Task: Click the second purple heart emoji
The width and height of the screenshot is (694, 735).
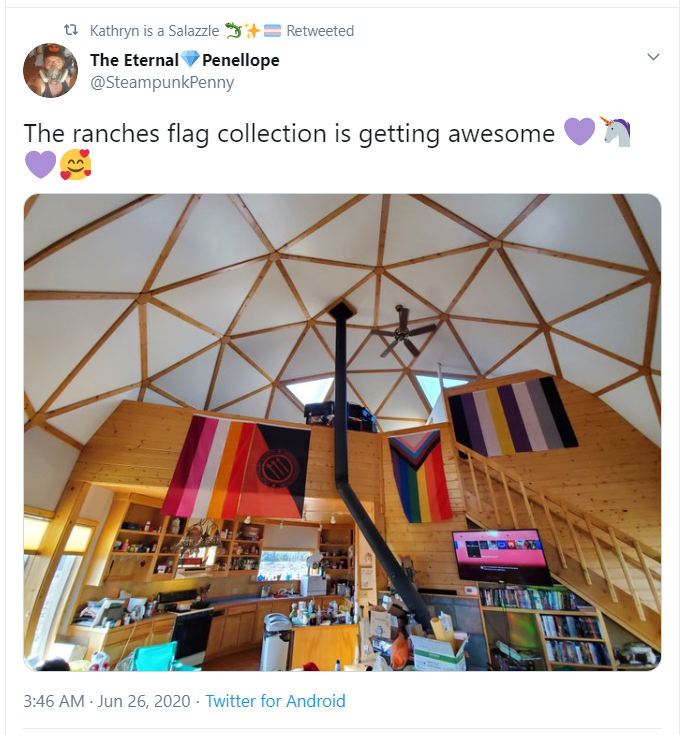Action: click(x=40, y=165)
